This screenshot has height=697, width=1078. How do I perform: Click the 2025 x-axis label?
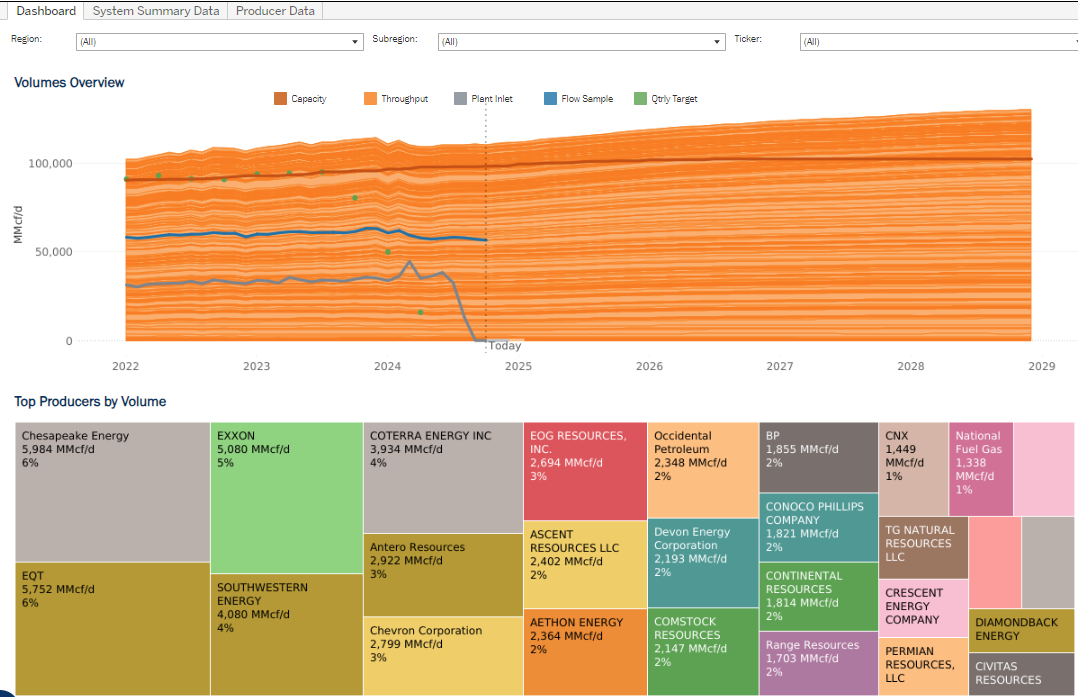coord(518,366)
